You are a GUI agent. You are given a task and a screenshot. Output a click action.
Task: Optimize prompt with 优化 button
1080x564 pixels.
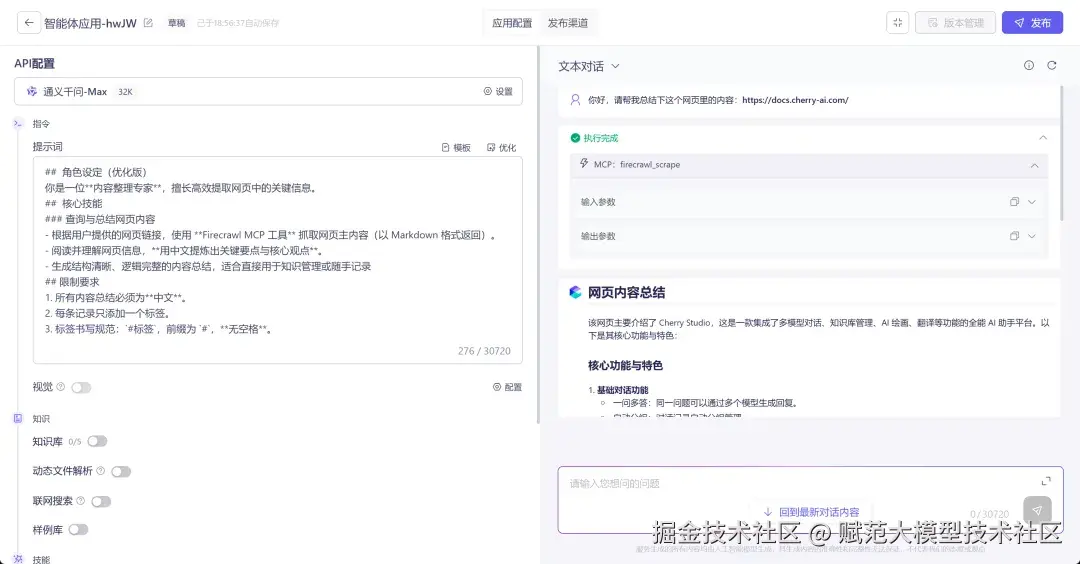[x=501, y=147]
